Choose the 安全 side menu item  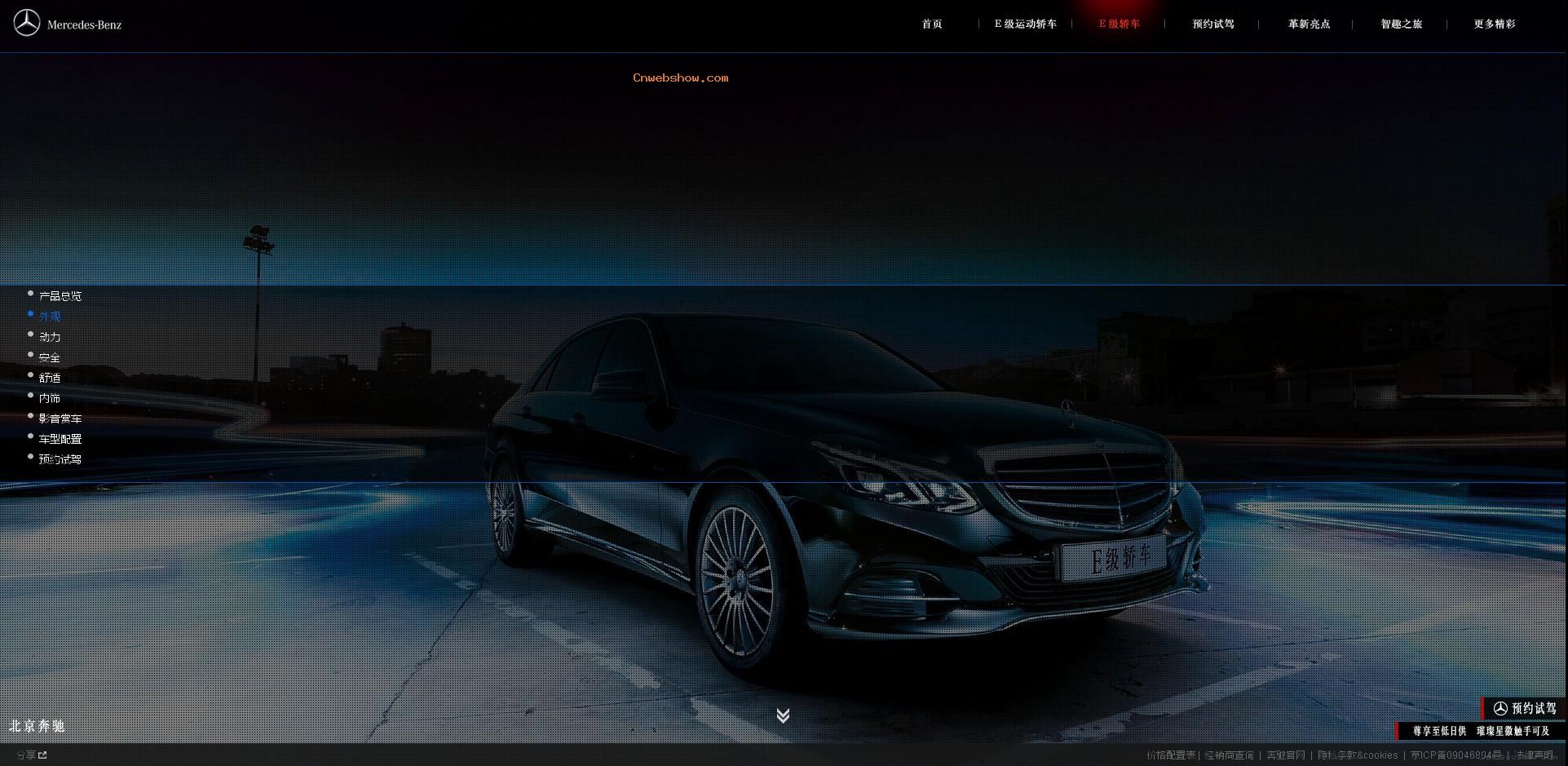[x=49, y=357]
